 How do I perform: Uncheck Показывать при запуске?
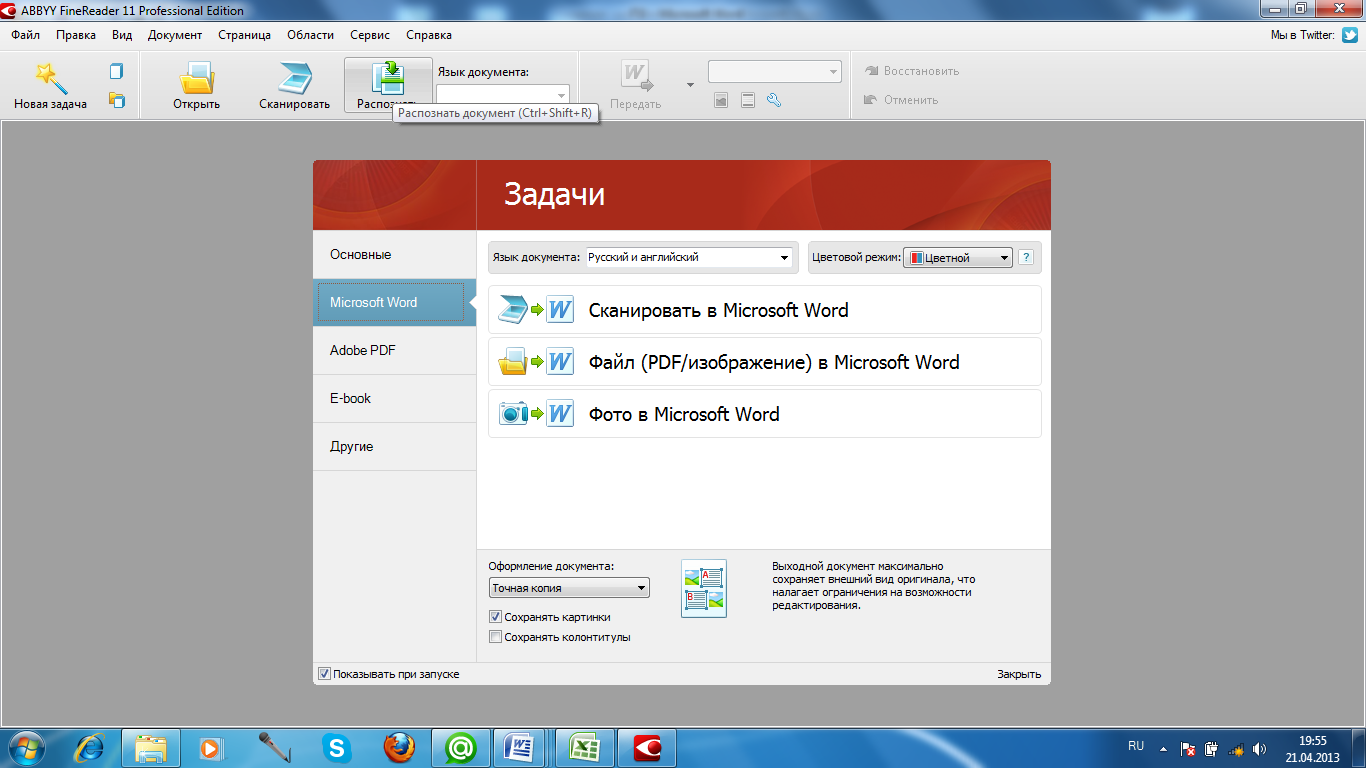(x=324, y=674)
